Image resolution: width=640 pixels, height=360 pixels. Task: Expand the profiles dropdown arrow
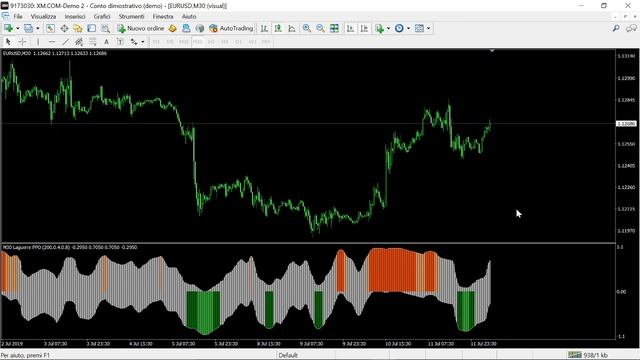click(38, 28)
